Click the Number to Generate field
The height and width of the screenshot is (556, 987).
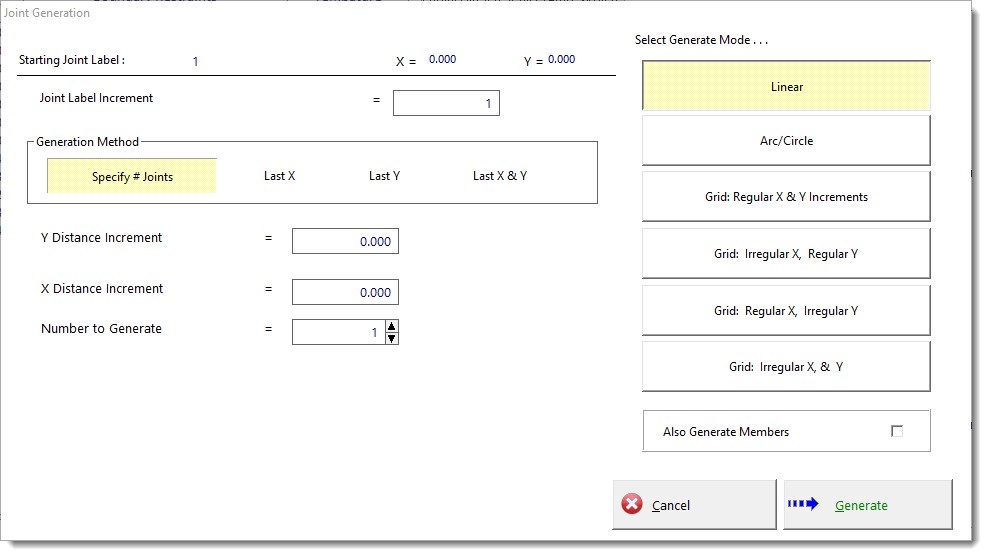coord(337,332)
